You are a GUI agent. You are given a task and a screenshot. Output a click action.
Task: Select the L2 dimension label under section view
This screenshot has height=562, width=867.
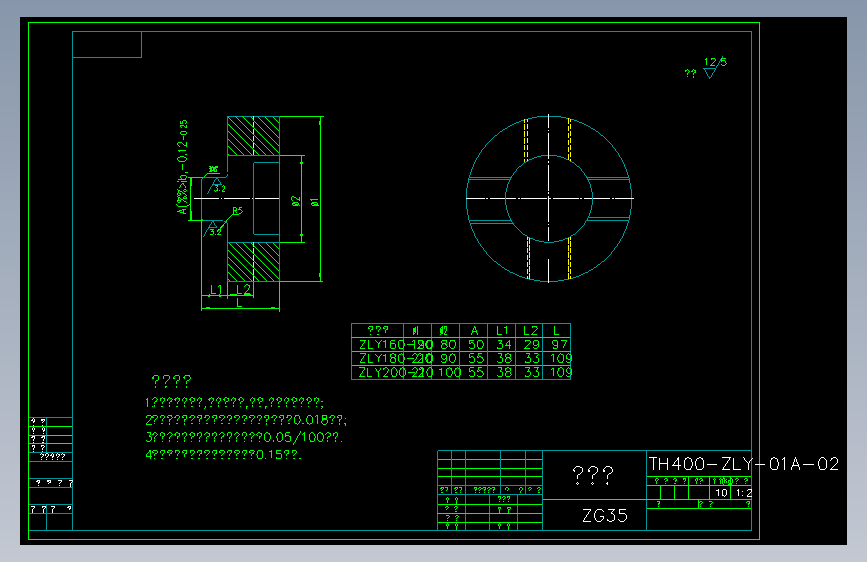click(243, 289)
